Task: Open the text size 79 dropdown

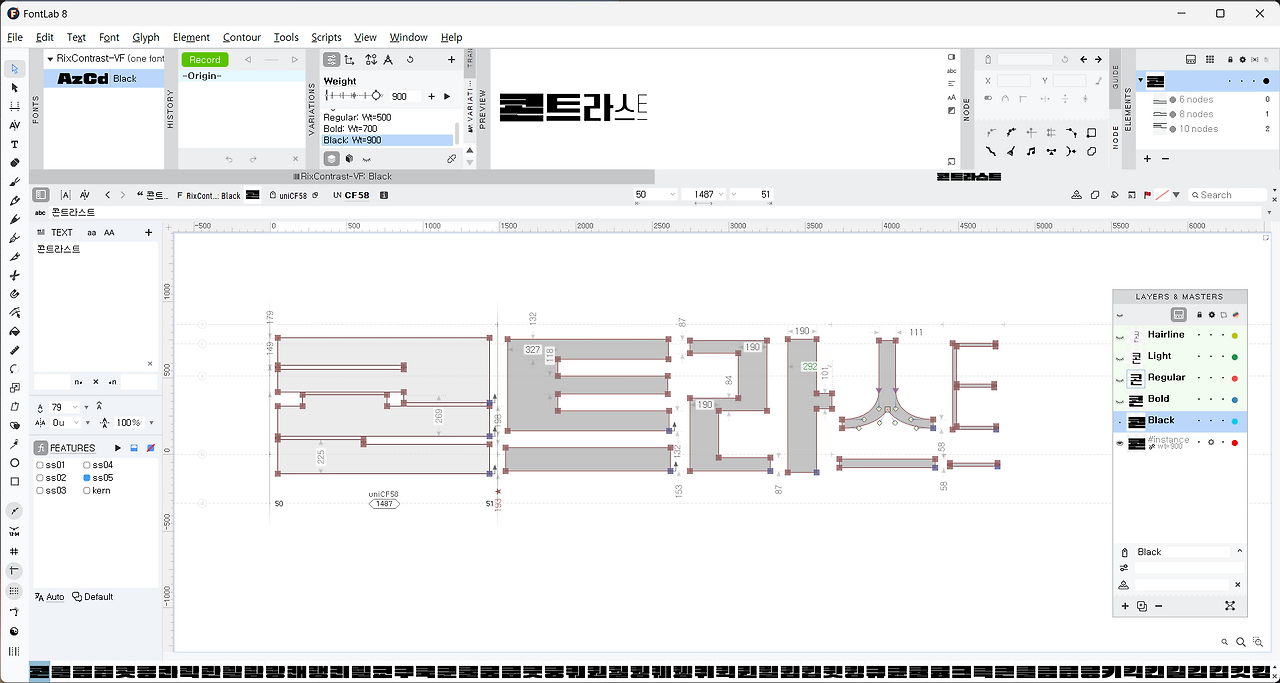Action: [x=87, y=407]
